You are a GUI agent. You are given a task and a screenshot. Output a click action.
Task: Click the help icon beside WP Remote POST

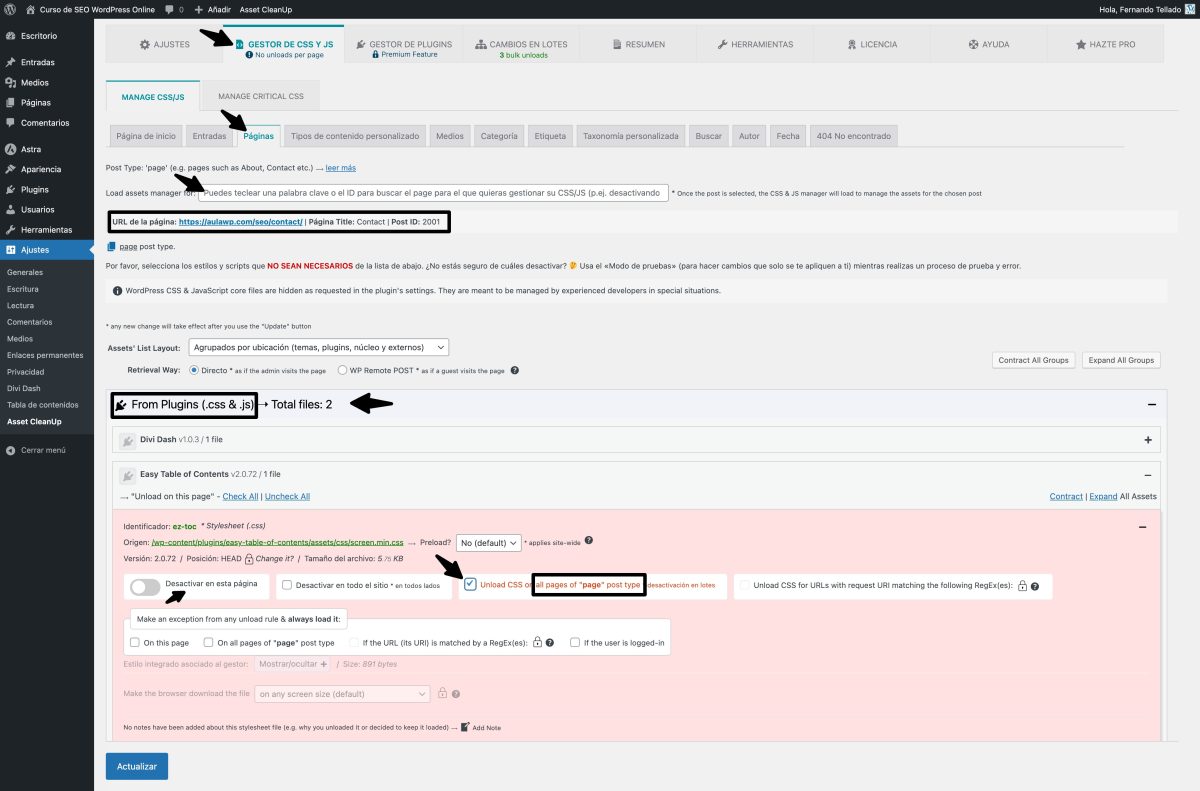515,370
